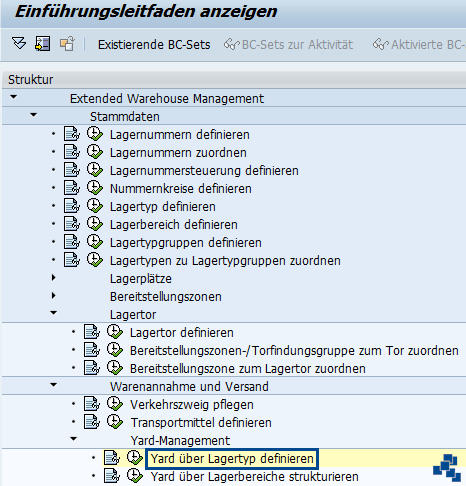Open documentation icon for Lagernummern zuordnen
Screen dimensions: 466x486
pos(72,152)
